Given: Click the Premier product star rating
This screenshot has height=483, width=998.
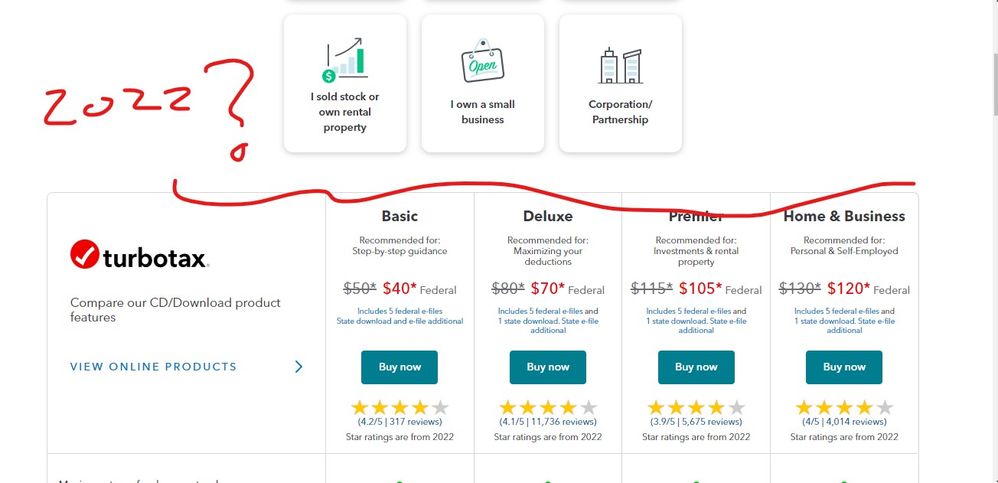Looking at the screenshot, I should (x=696, y=408).
